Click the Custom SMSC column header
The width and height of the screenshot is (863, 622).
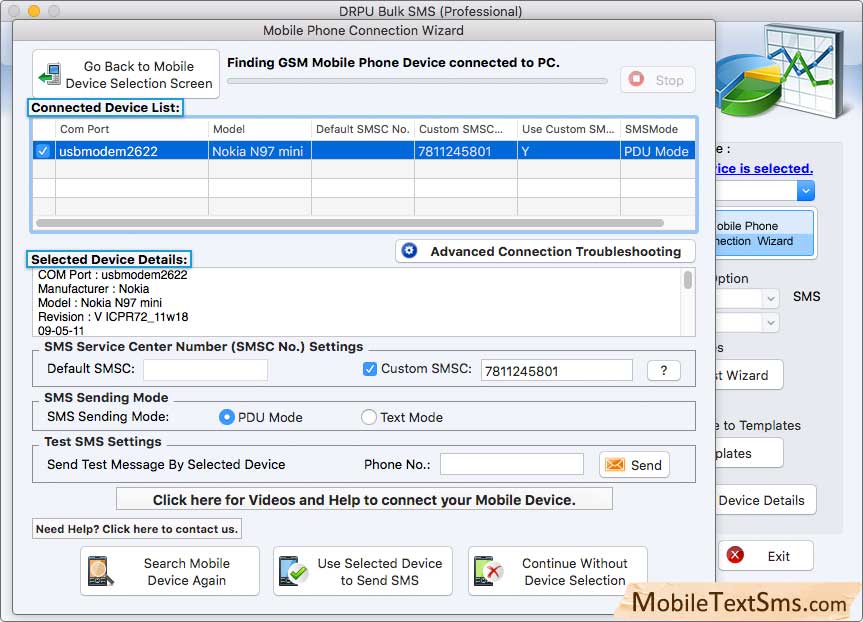[x=466, y=129]
